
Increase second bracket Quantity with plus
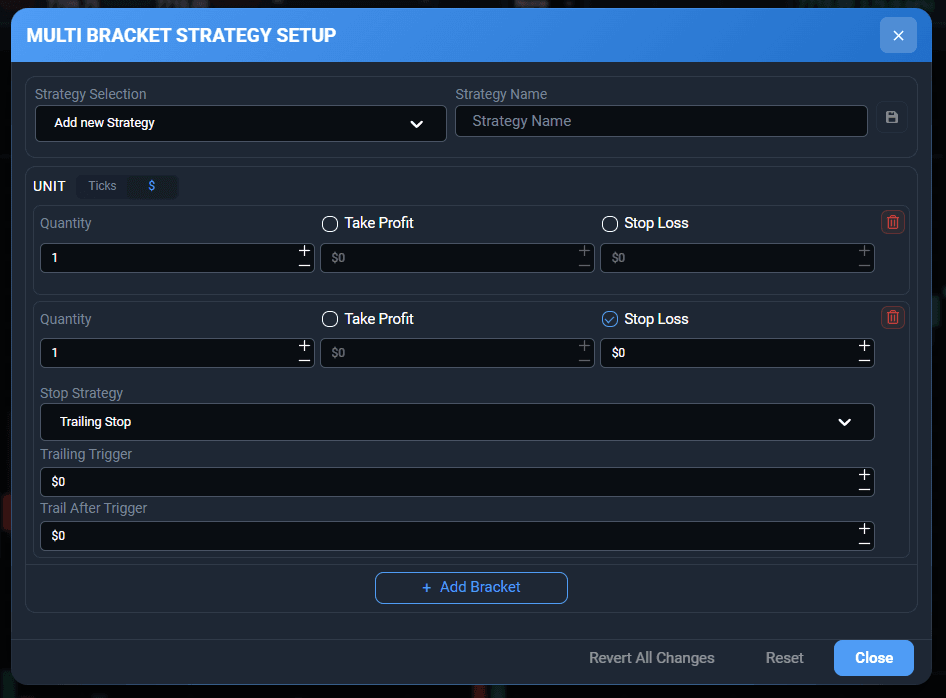(305, 346)
